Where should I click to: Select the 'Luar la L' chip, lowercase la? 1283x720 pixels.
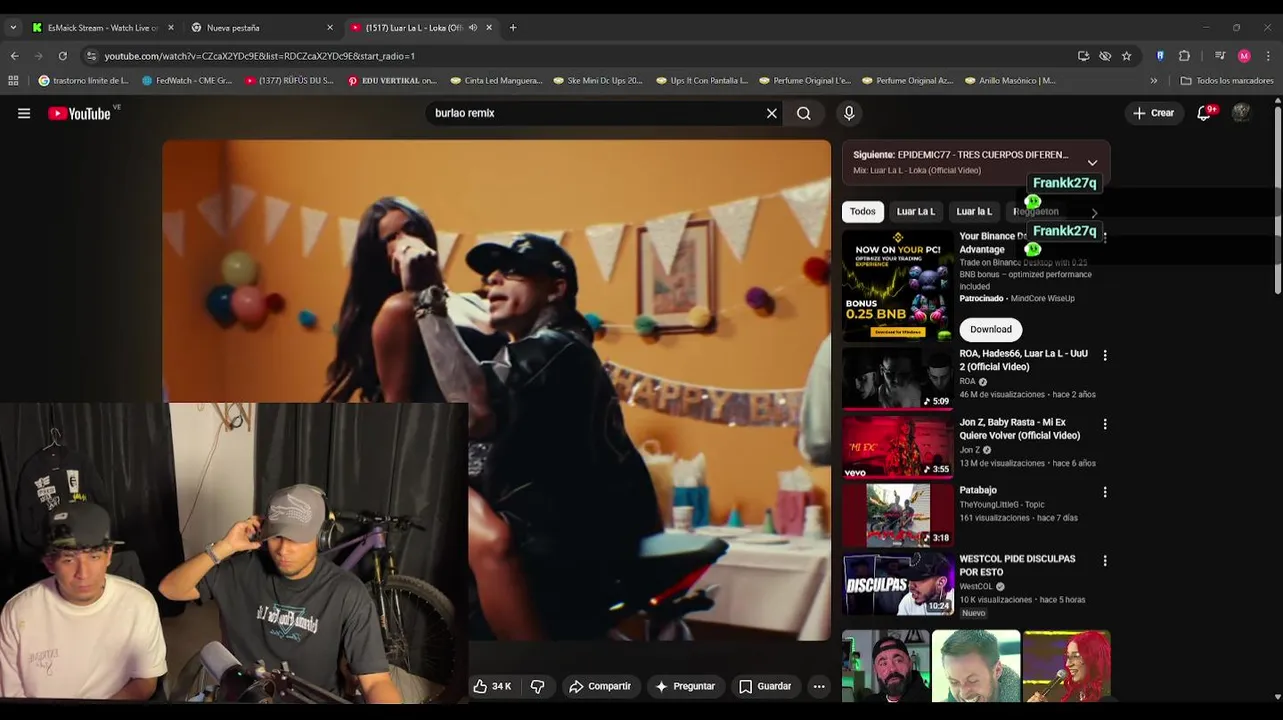974,211
